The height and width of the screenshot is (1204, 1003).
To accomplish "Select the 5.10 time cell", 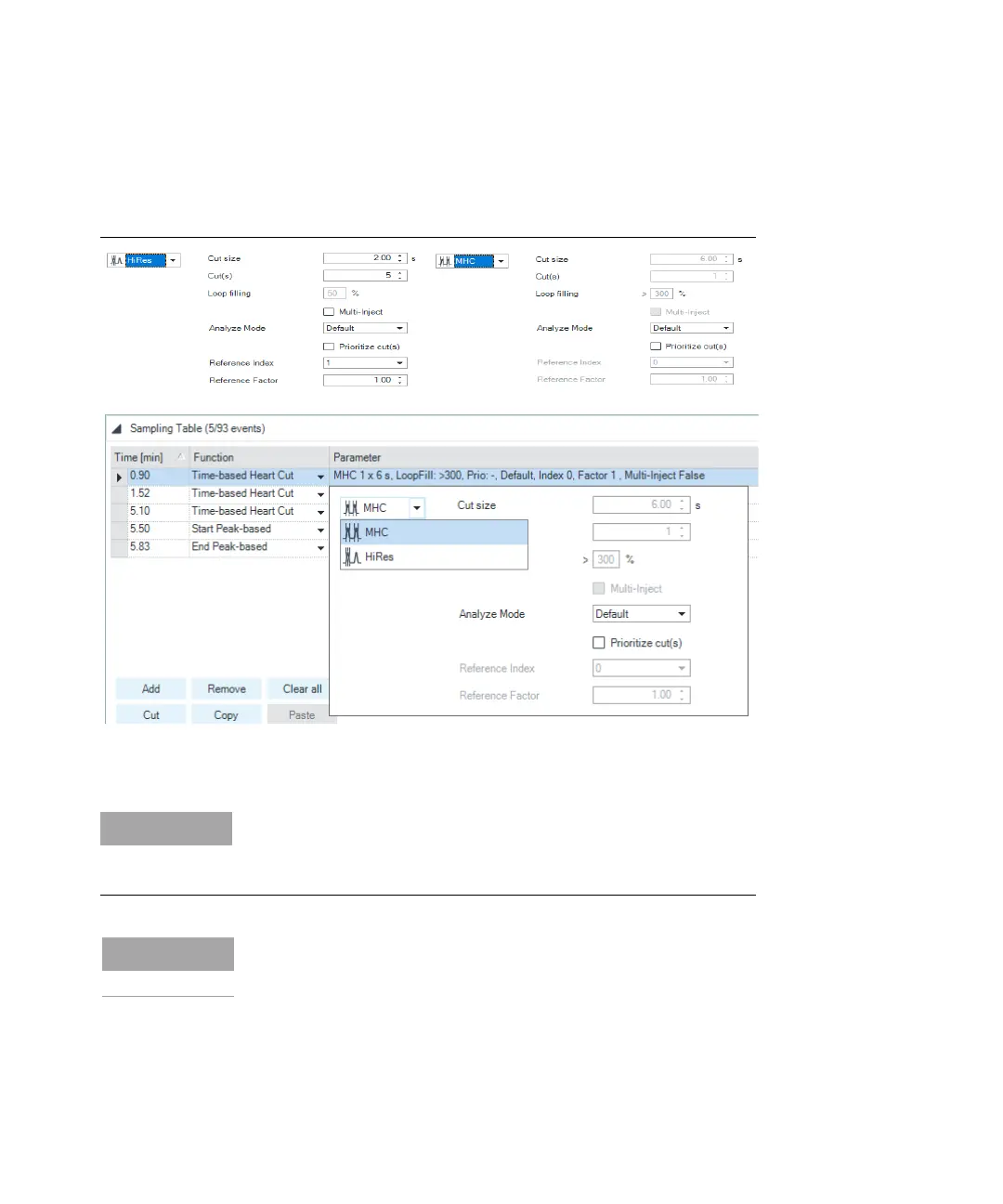I will tap(158, 511).
